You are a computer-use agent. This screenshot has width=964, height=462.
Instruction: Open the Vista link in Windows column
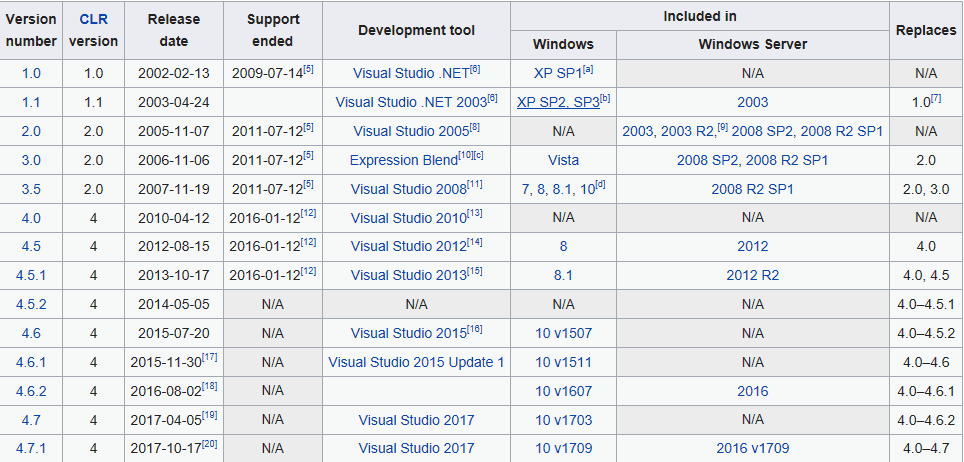click(563, 160)
